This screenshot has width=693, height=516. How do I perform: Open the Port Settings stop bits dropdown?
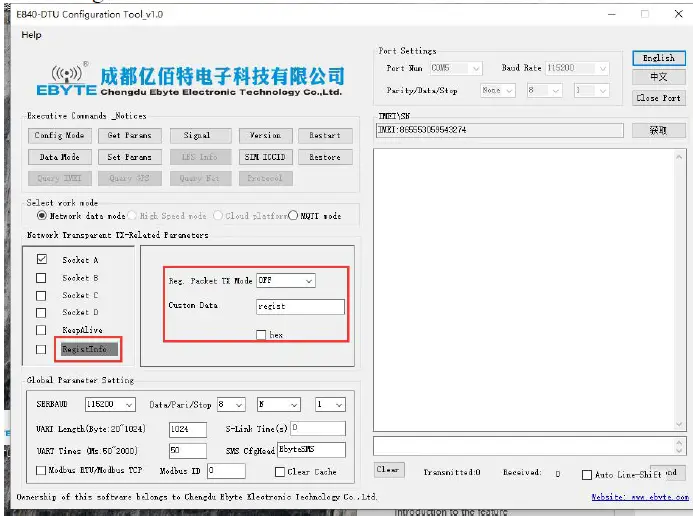pos(591,91)
